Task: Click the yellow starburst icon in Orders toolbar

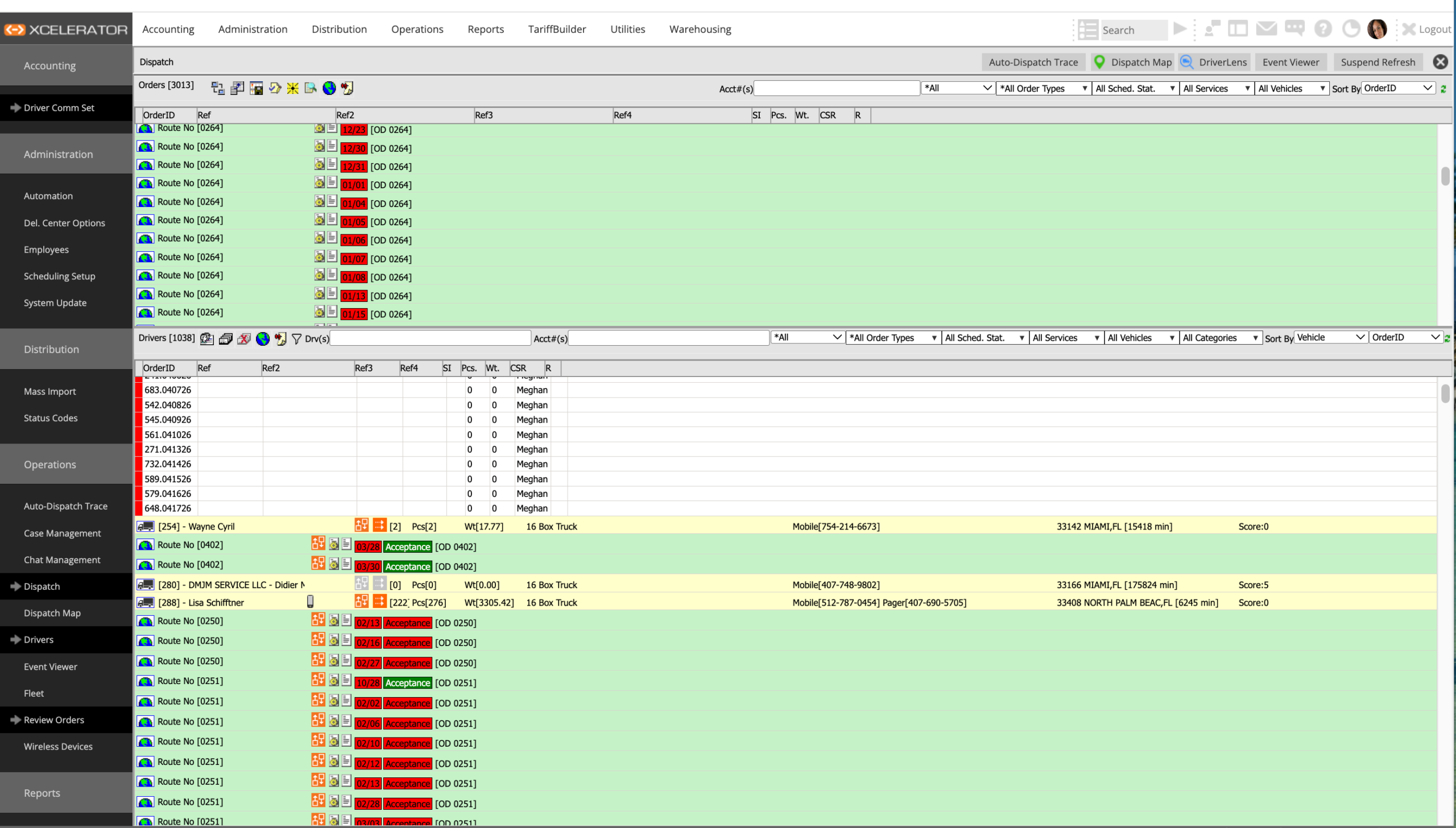Action: (293, 88)
